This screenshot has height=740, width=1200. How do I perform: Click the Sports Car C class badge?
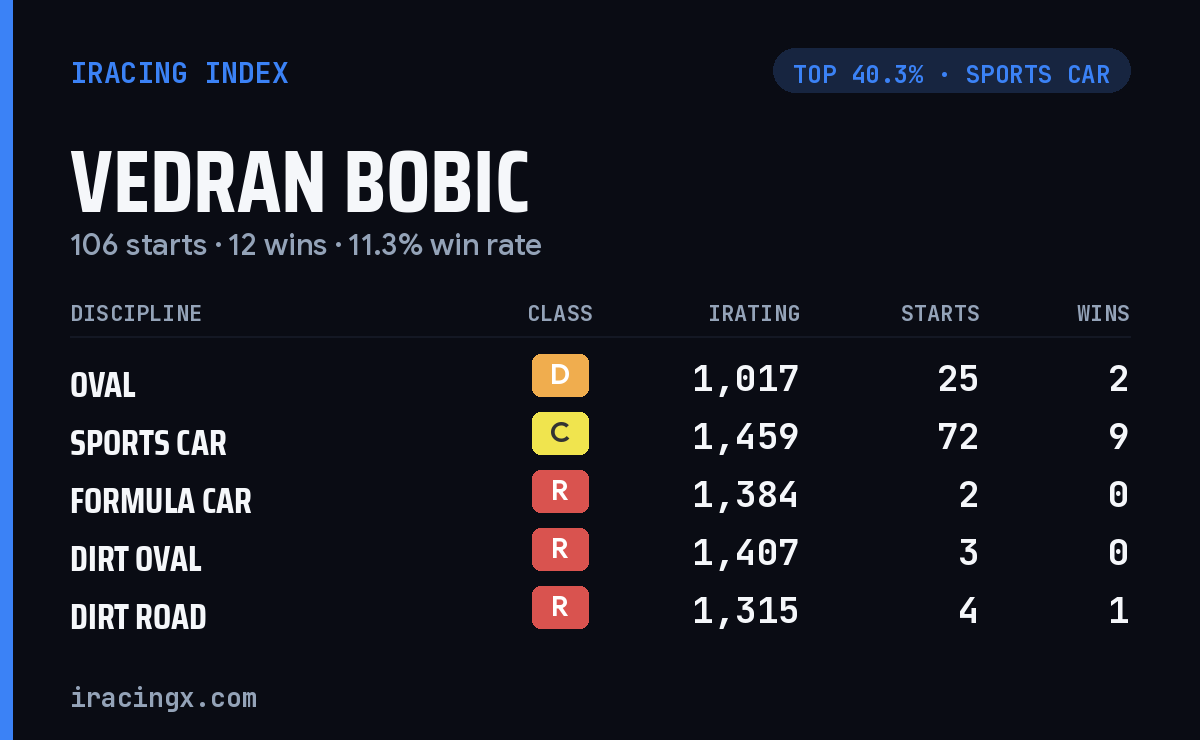coord(560,434)
